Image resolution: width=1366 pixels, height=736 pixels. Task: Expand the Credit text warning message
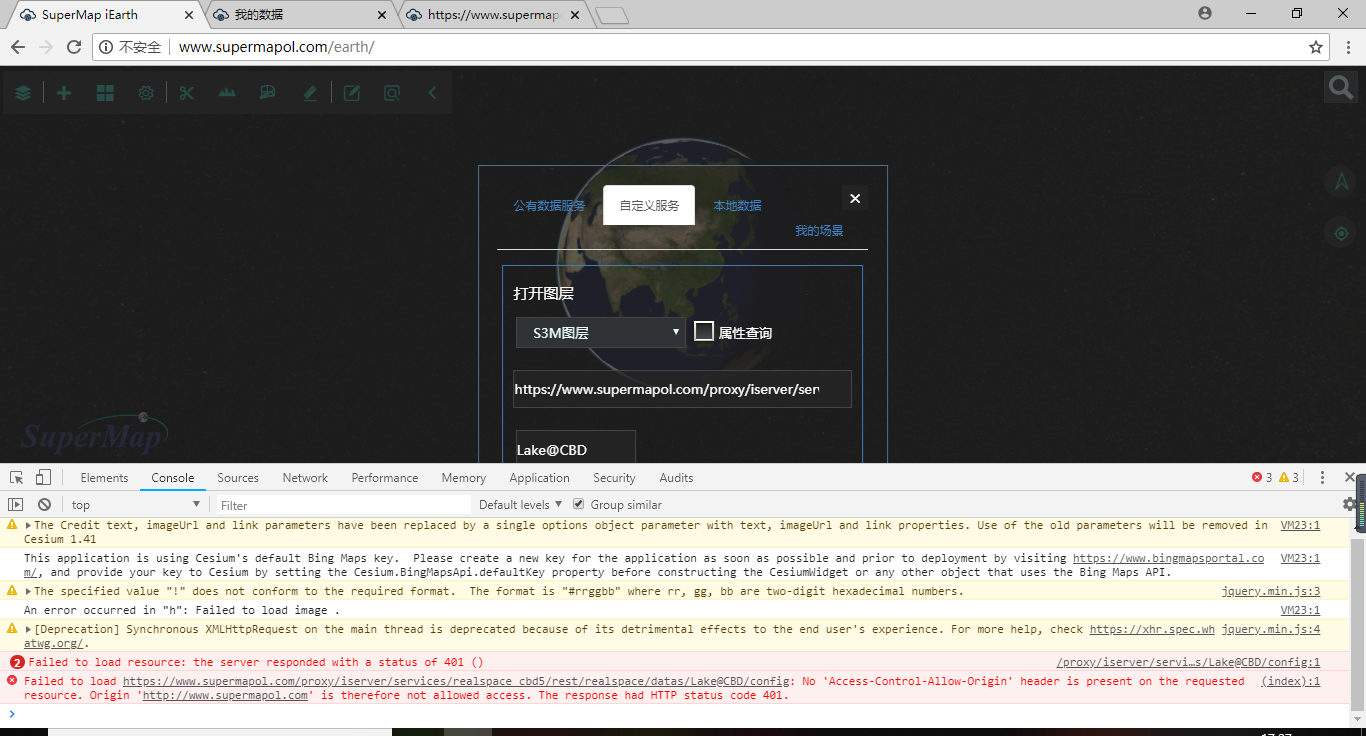29,525
